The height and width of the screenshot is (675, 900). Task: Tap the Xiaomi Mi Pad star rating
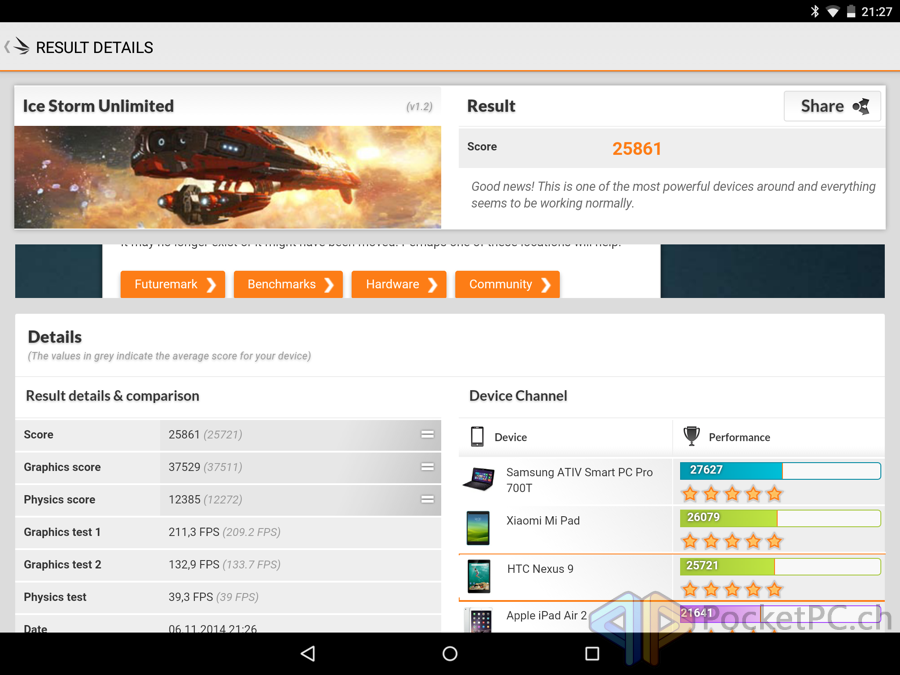732,541
